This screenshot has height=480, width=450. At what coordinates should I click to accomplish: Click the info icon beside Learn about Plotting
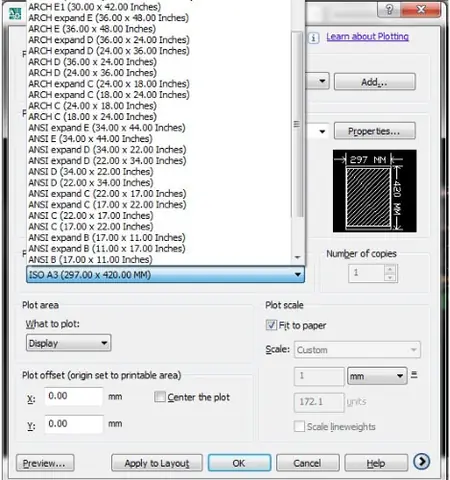pyautogui.click(x=313, y=38)
